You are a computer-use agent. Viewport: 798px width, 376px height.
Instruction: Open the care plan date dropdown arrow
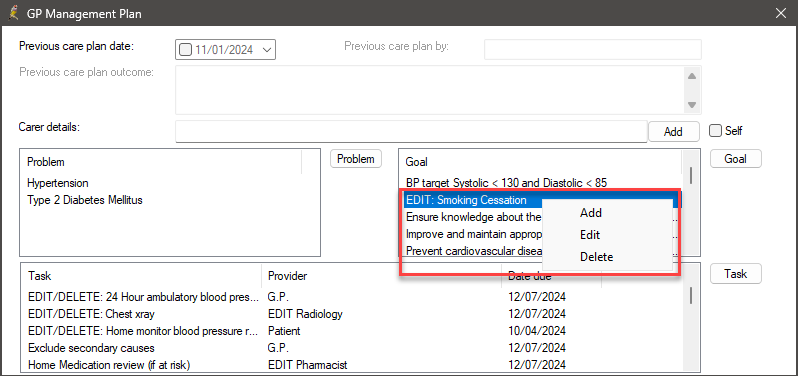tap(267, 50)
